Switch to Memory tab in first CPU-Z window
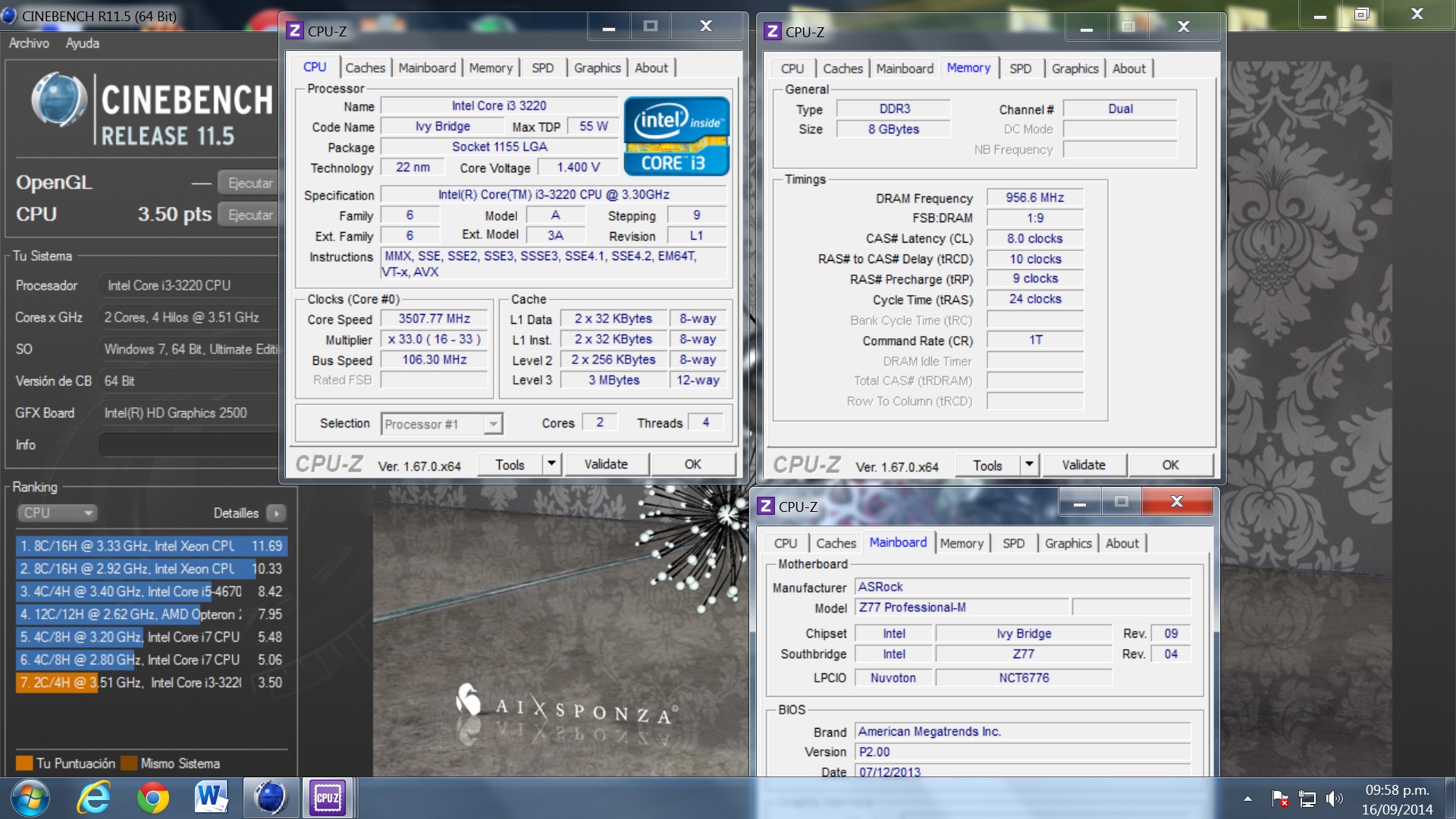The image size is (1456, 819). [491, 67]
